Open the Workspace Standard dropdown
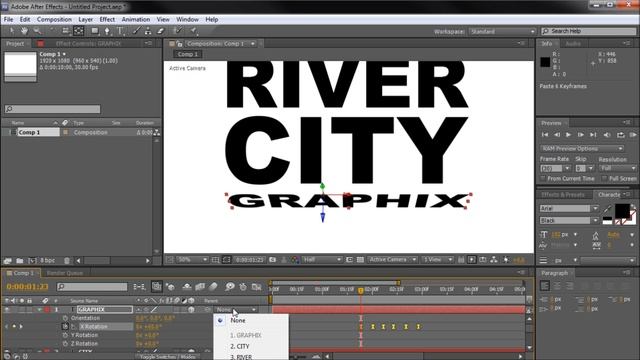The image size is (640, 360). (502, 31)
